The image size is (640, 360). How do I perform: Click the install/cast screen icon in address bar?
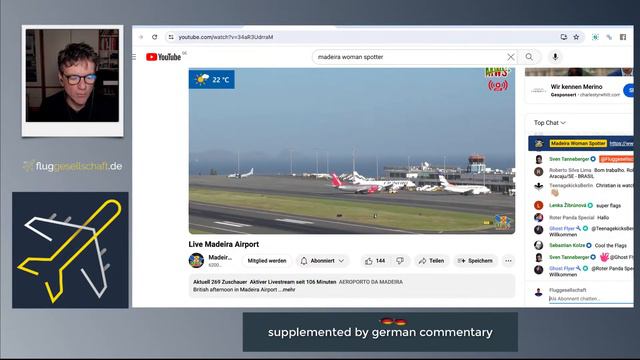click(x=564, y=37)
